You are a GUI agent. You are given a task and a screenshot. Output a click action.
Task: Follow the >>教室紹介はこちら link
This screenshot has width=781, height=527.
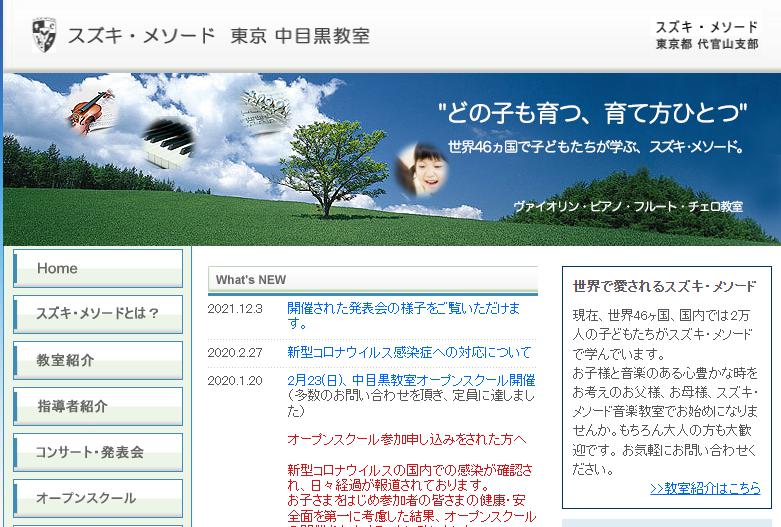[704, 488]
